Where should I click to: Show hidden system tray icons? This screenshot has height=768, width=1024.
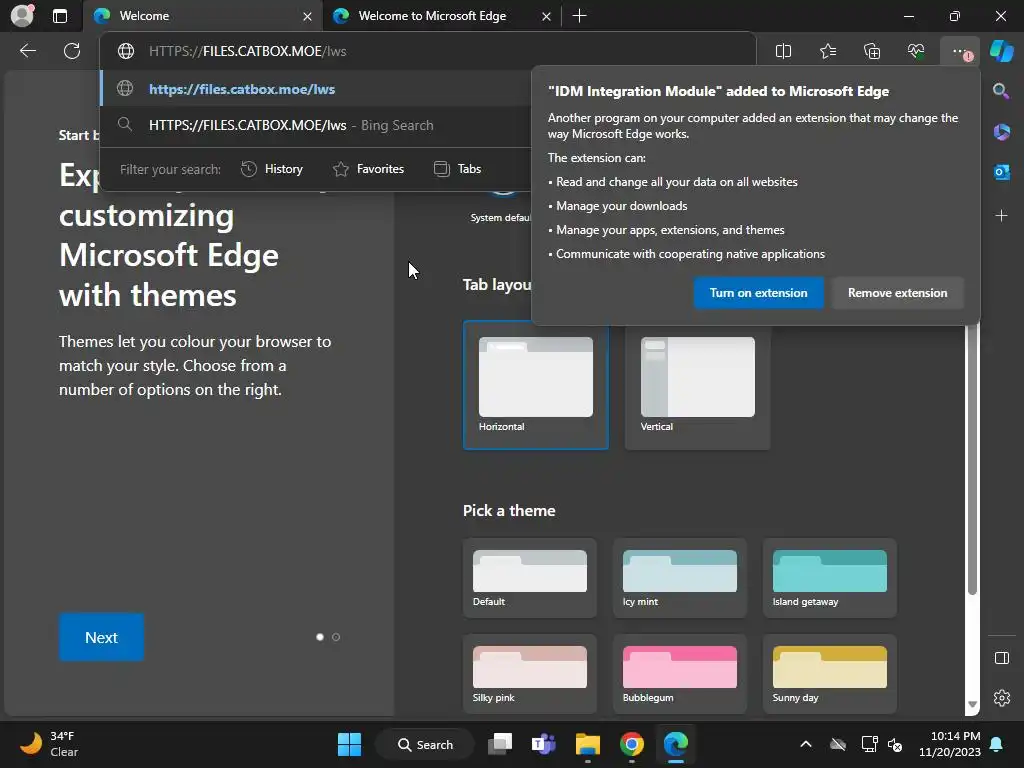pyautogui.click(x=806, y=744)
